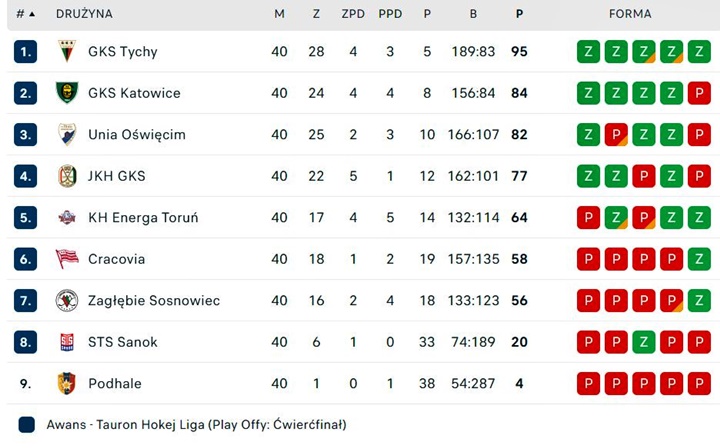This screenshot has height=448, width=720.
Task: Click the blue Awans legend square
Action: 27,425
